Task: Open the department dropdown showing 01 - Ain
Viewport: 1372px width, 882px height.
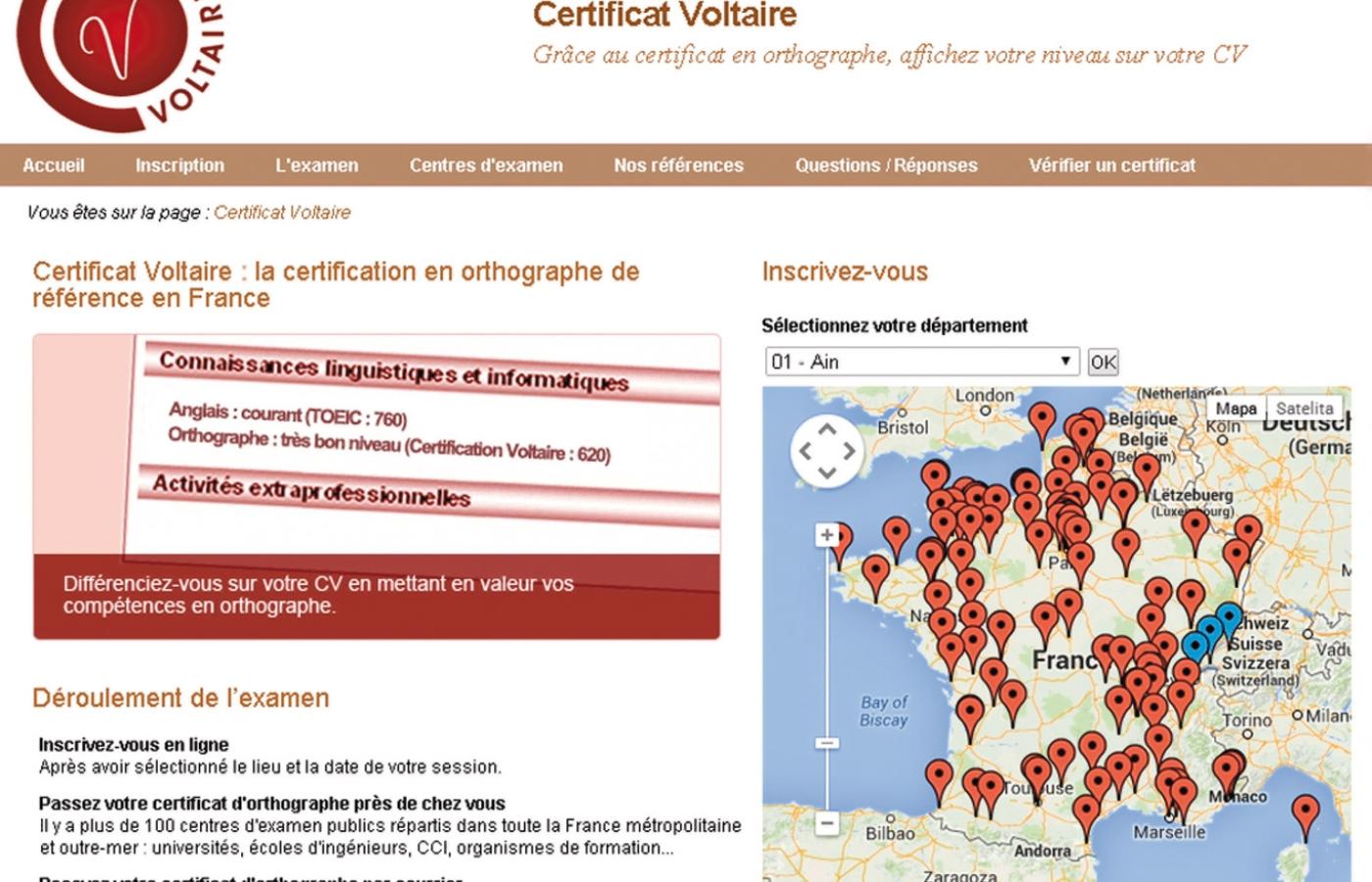Action: click(921, 362)
